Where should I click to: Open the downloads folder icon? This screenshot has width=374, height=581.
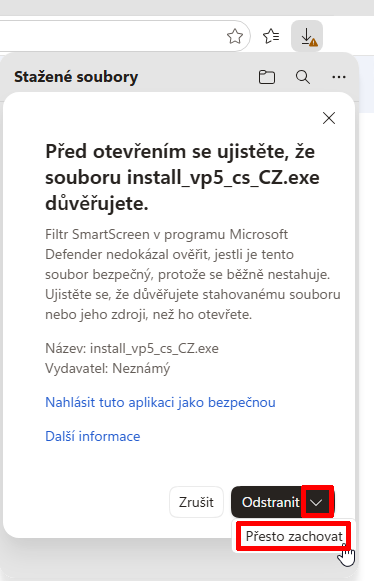point(267,77)
